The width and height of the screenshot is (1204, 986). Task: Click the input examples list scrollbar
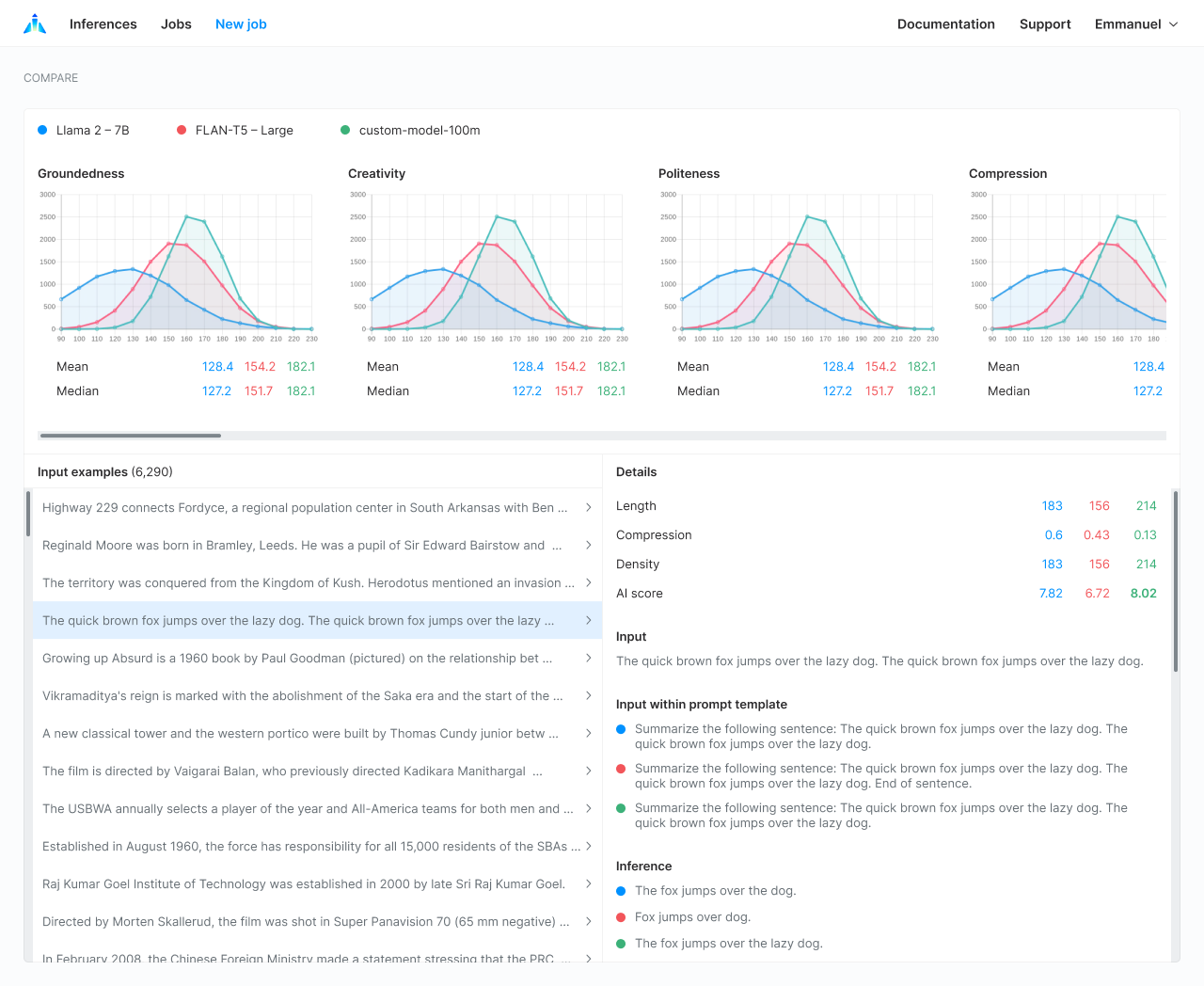click(x=28, y=514)
